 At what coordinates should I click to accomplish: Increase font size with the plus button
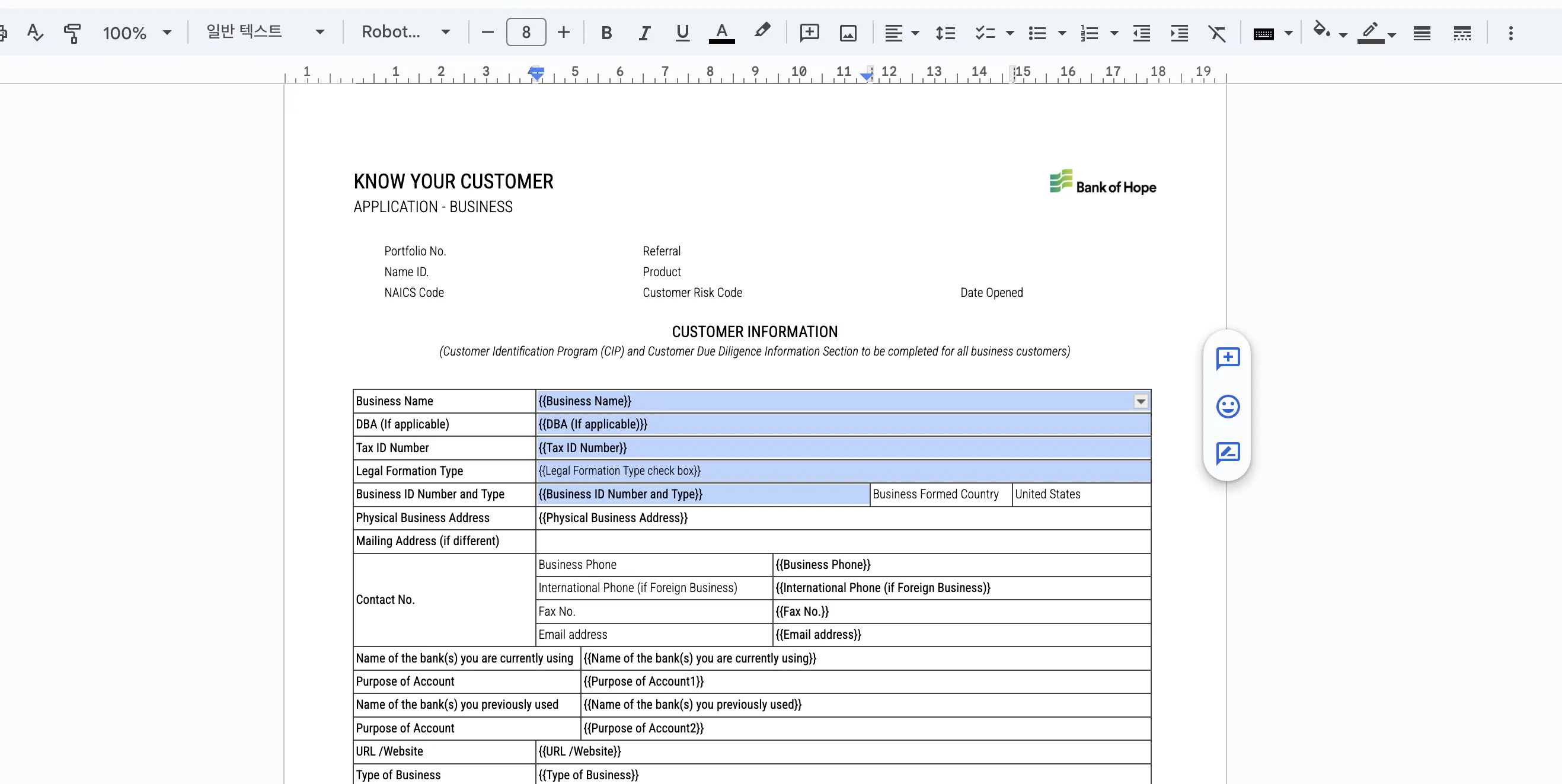563,33
